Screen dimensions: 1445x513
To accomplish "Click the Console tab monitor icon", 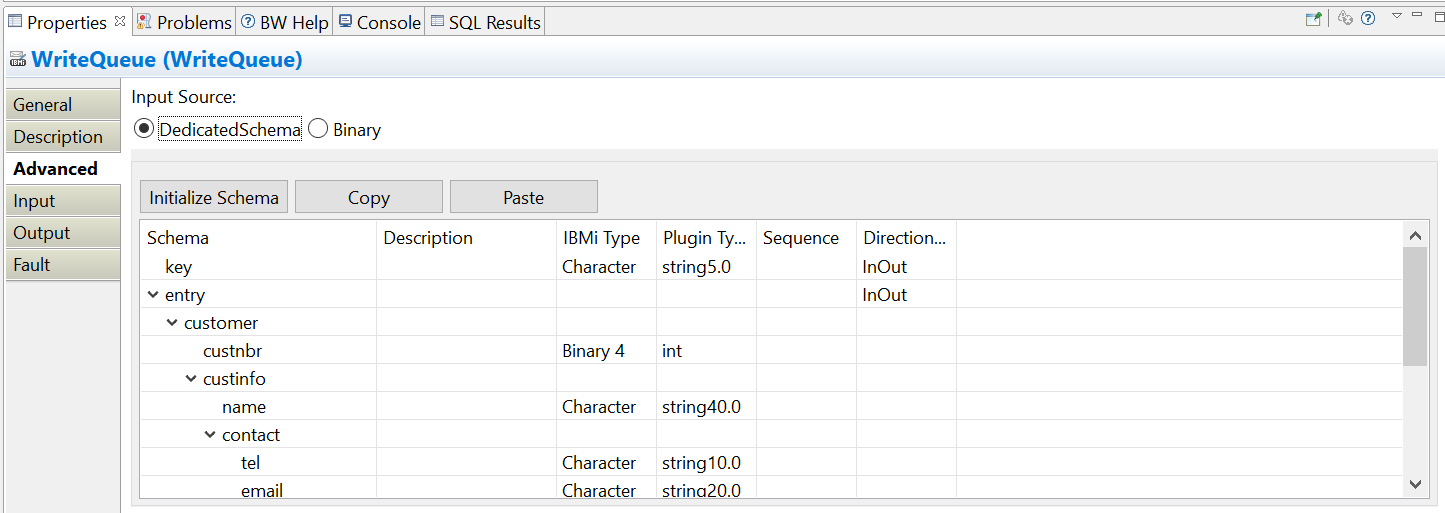I will pos(345,21).
